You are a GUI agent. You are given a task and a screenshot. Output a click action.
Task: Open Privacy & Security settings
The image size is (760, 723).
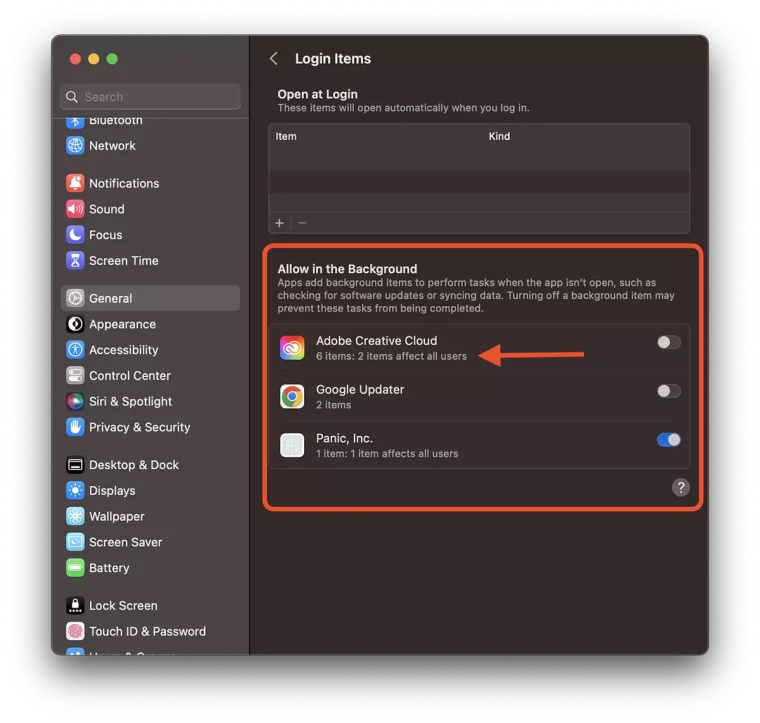(150, 427)
